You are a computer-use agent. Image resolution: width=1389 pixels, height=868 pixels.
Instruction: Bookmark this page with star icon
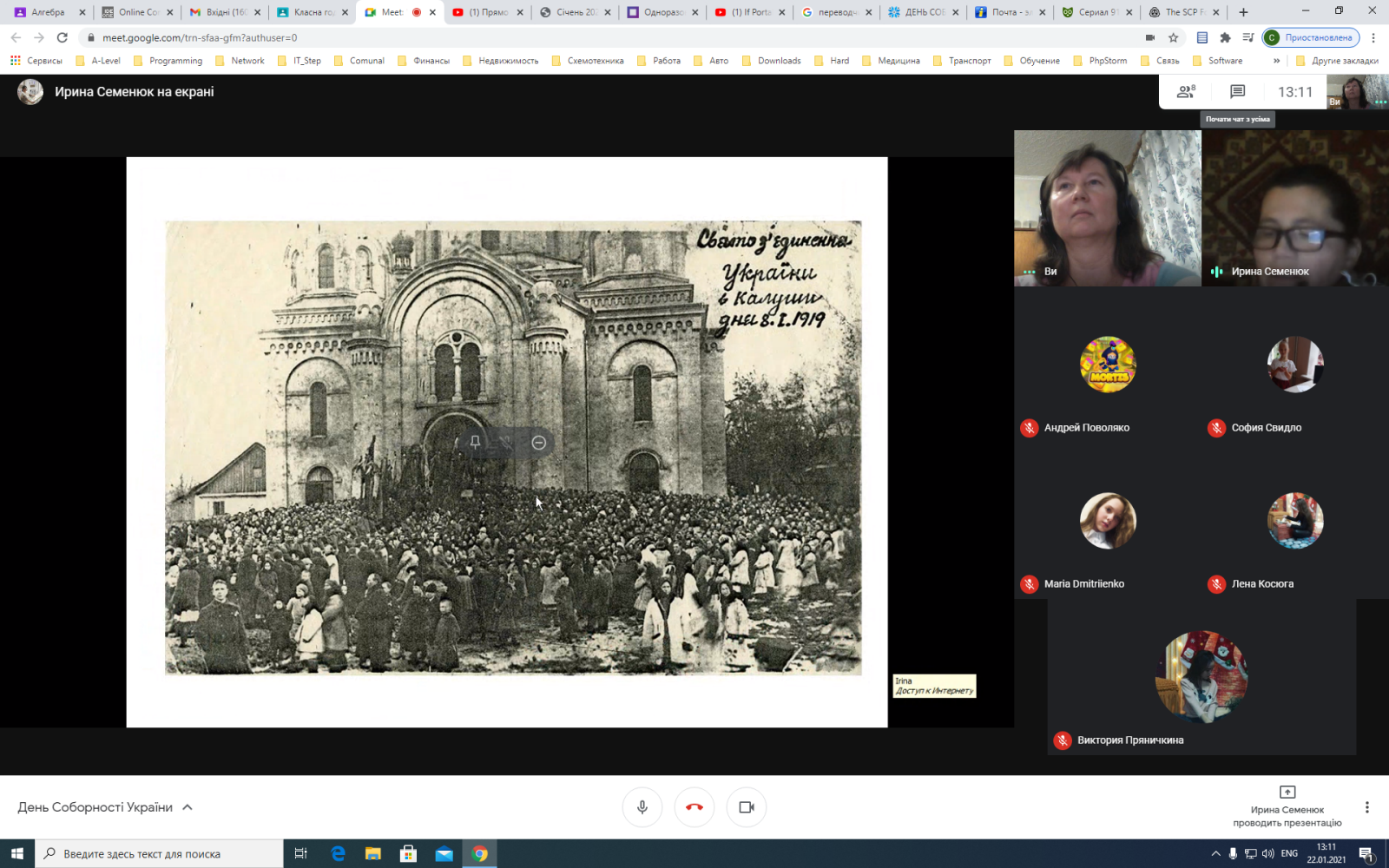pos(1174,37)
